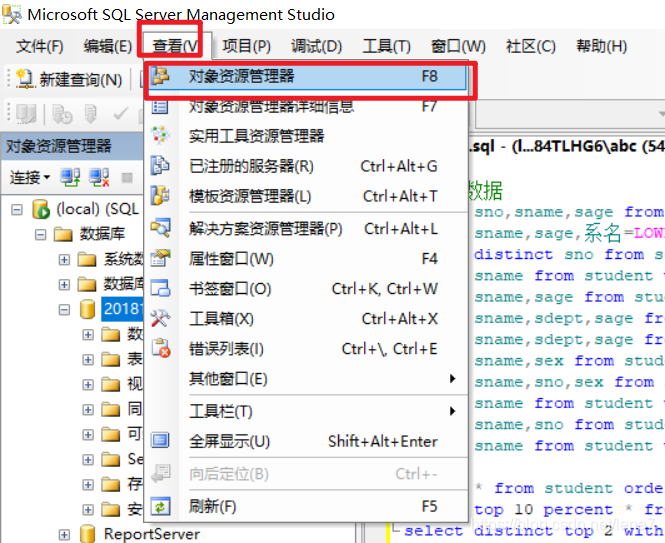Click the template explorer icon
Image resolution: width=665 pixels, height=543 pixels.
tap(160, 196)
